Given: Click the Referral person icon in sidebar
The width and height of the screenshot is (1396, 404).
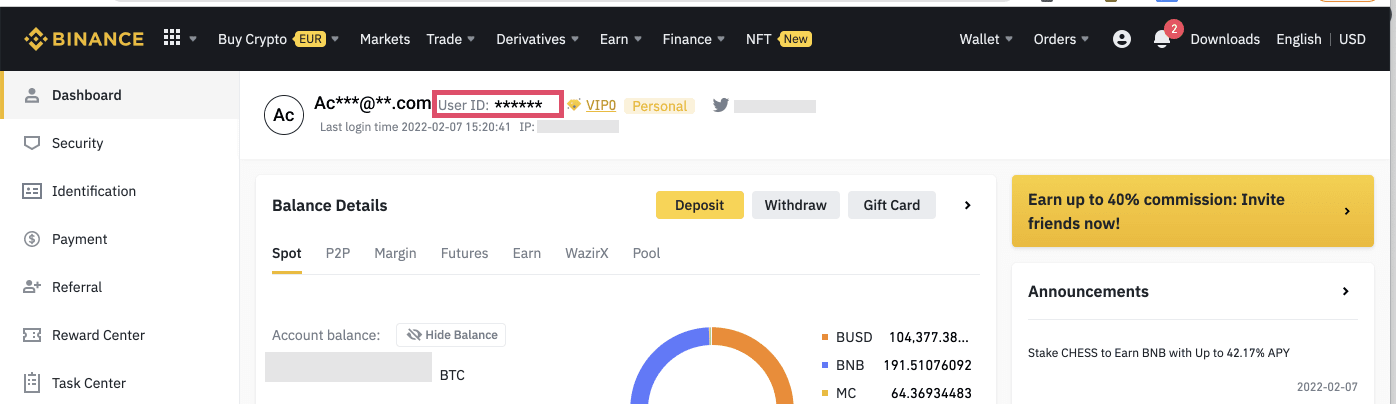Looking at the screenshot, I should 32,287.
